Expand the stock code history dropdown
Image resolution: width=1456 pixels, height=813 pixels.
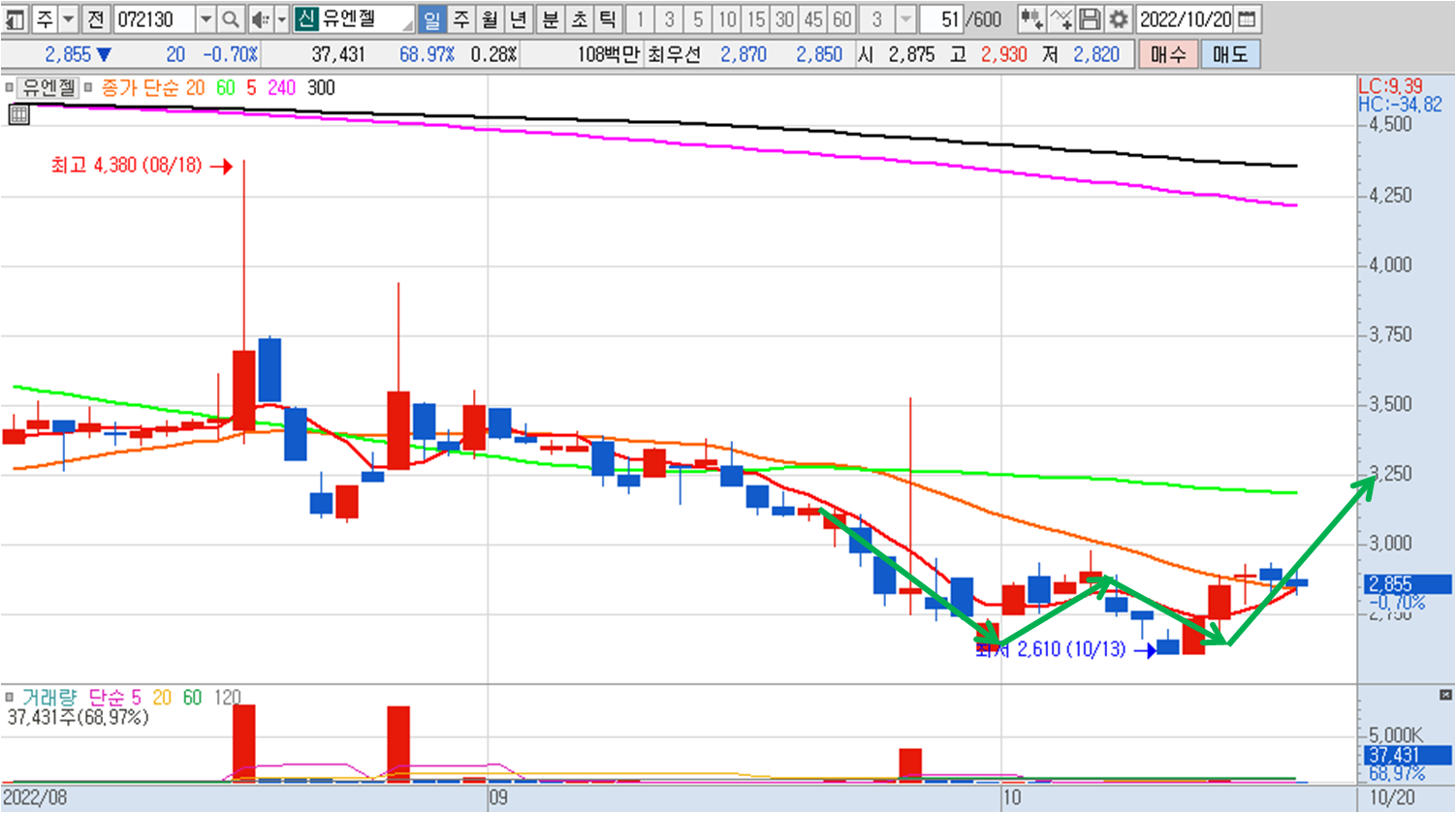206,18
